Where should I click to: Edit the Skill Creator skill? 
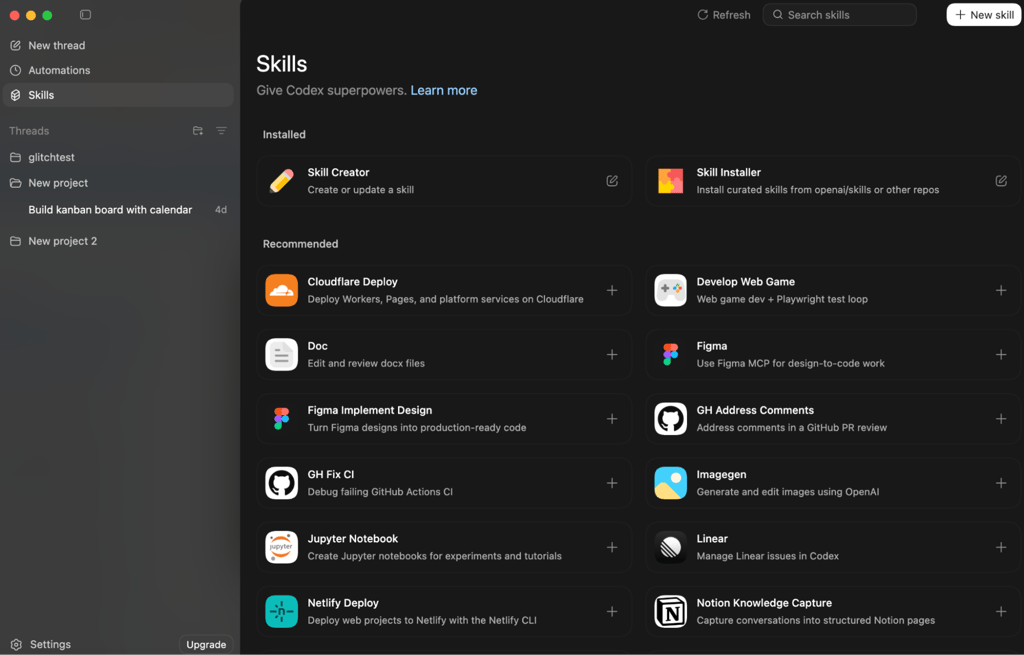pos(612,181)
